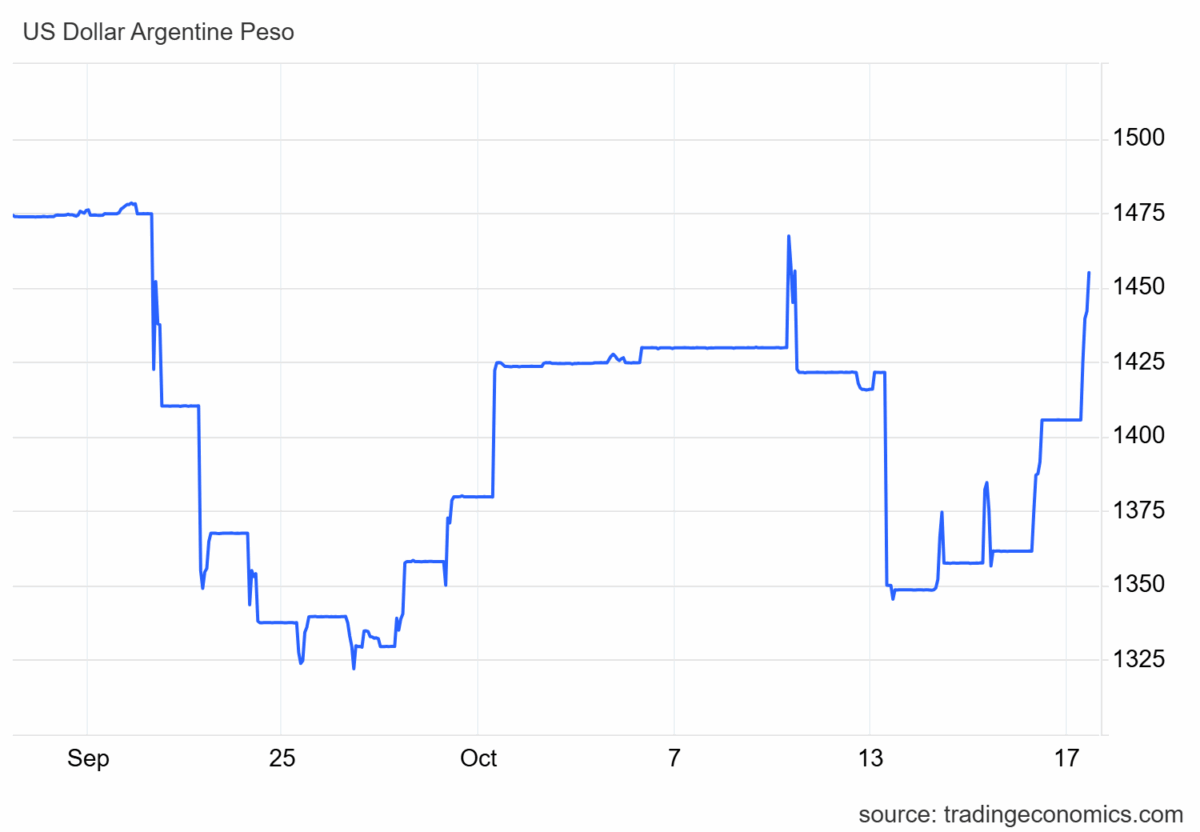Pick the 1400 y-axis value

tap(1139, 437)
